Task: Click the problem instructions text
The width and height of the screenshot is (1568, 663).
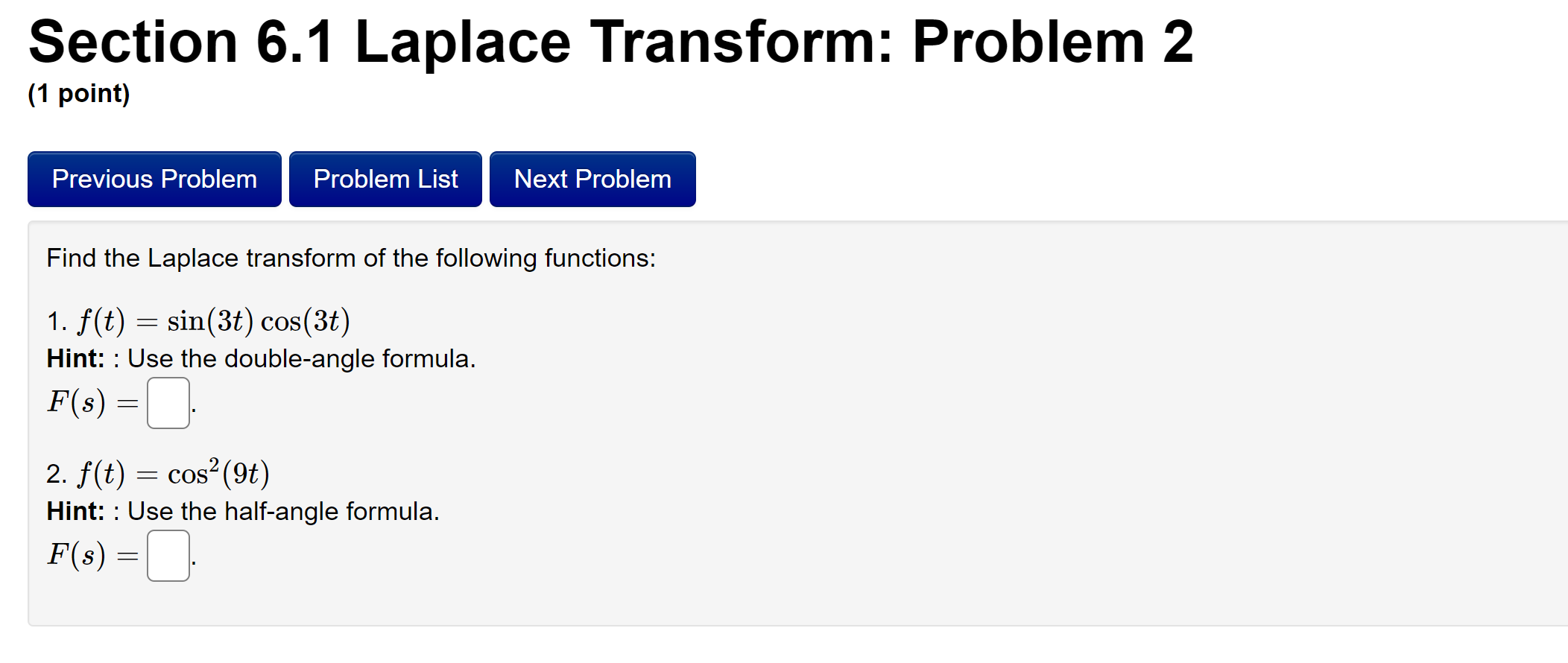Action: pos(350,258)
